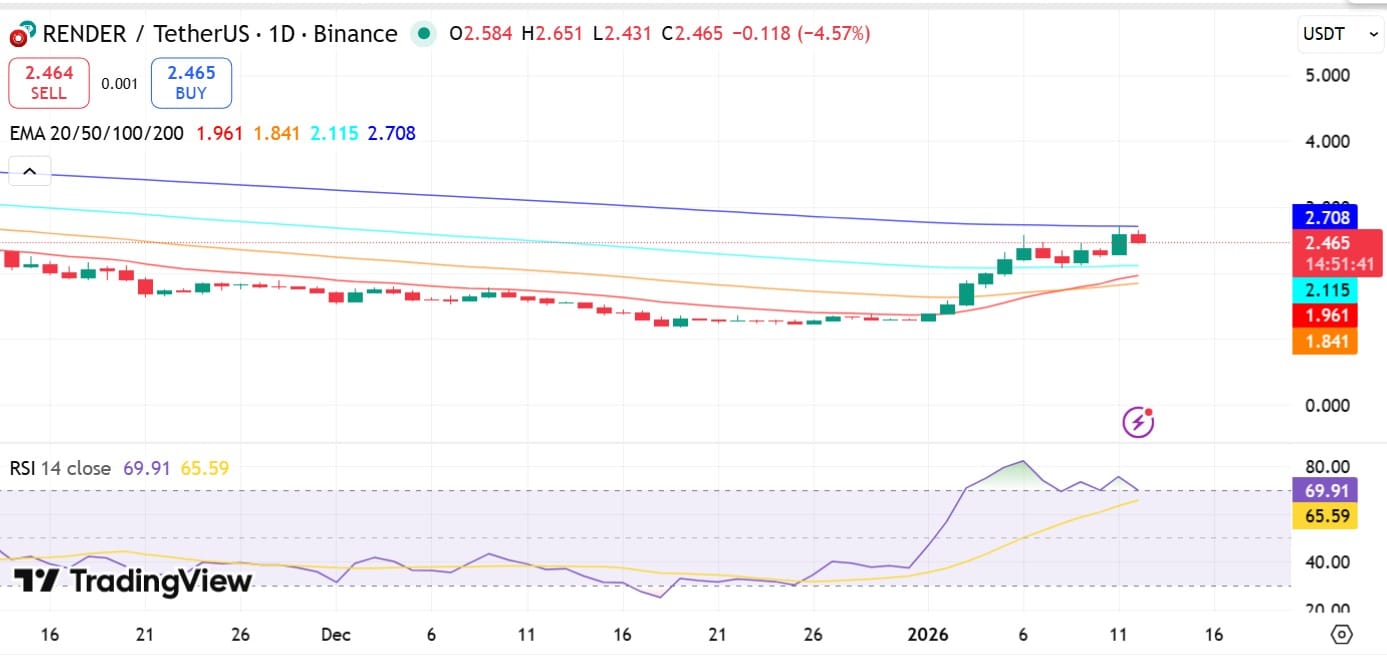Open the USDT currency dropdown

(x=1339, y=35)
